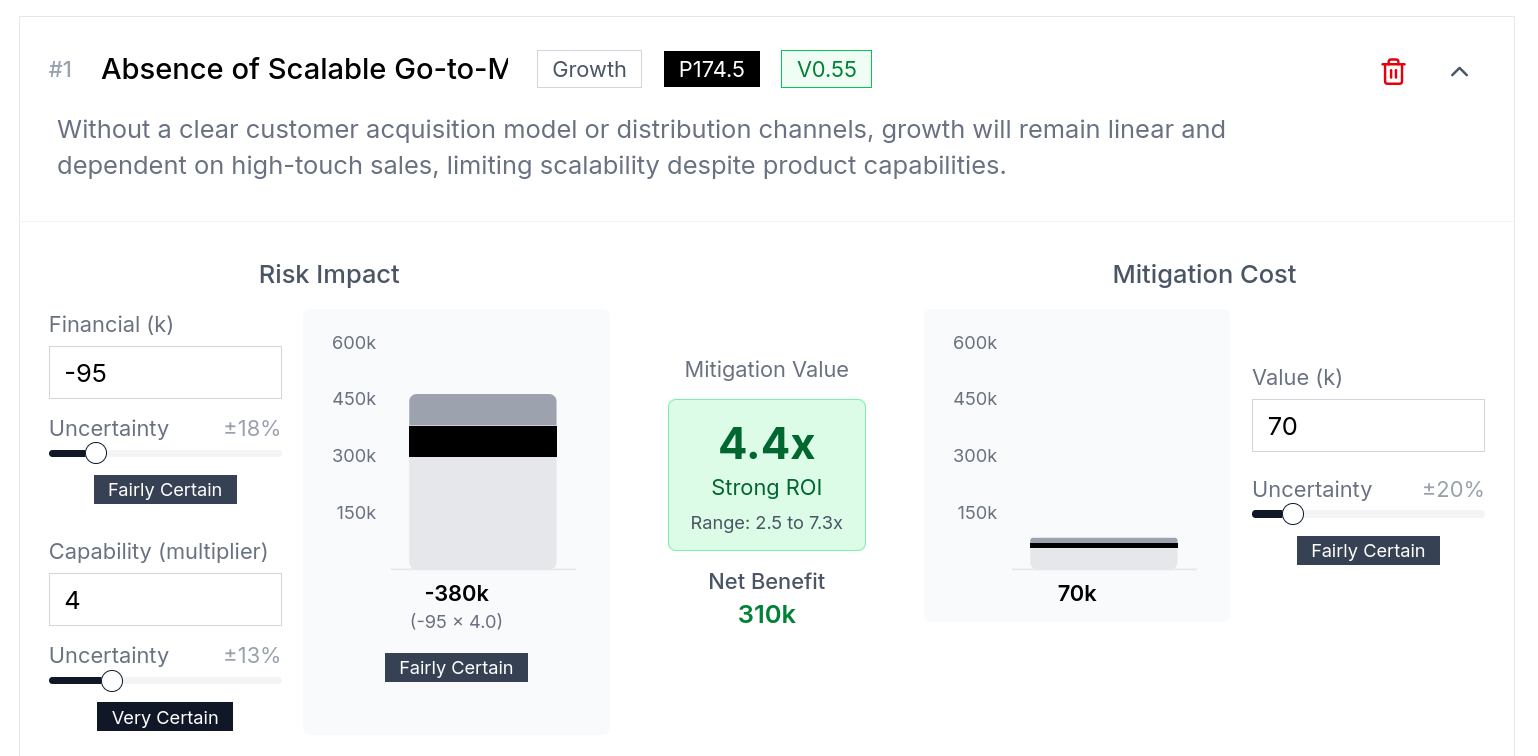Click the Growth category tag
The width and height of the screenshot is (1538, 756).
click(x=589, y=69)
